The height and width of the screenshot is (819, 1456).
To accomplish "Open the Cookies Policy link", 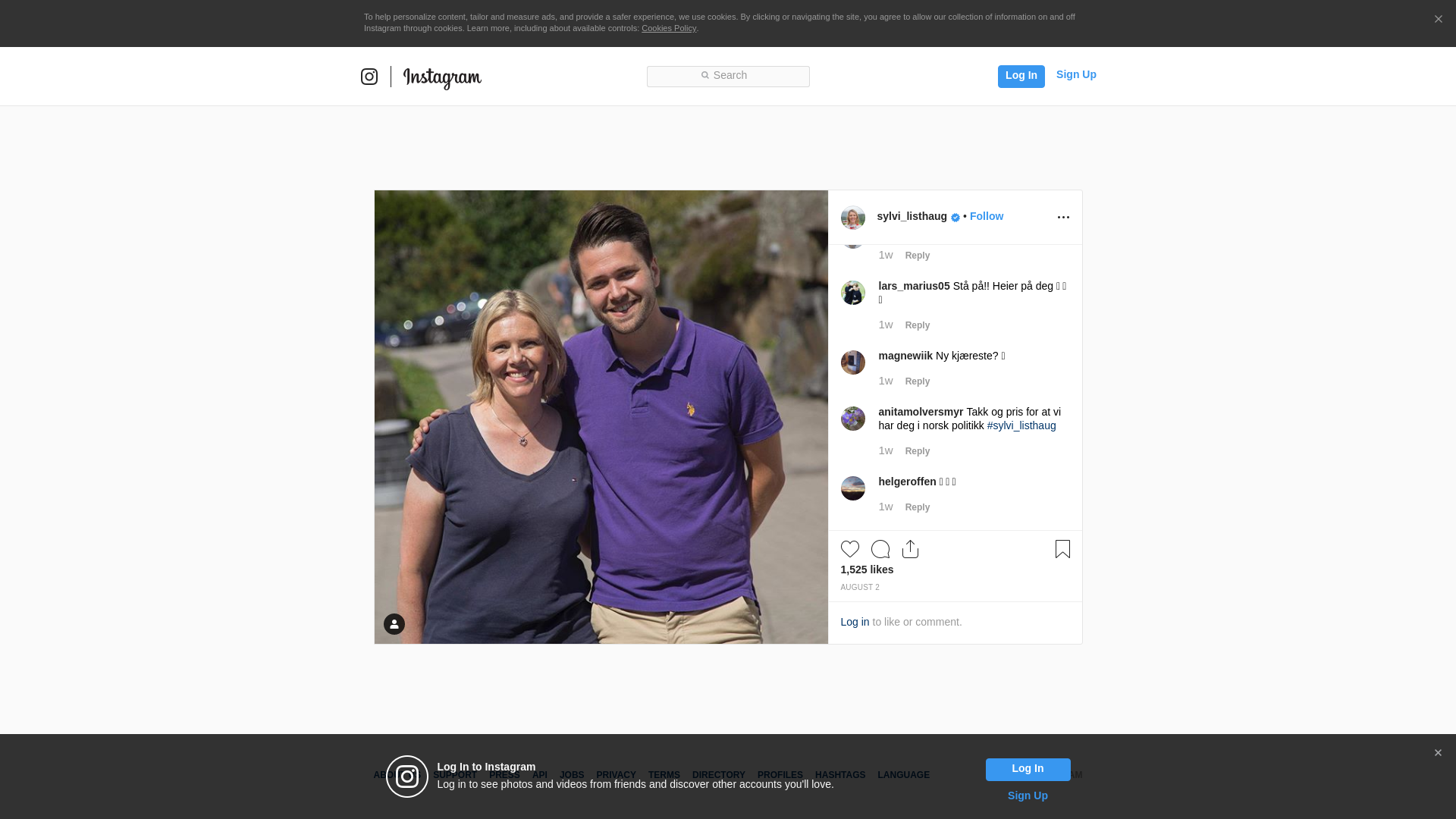I will pos(668,29).
